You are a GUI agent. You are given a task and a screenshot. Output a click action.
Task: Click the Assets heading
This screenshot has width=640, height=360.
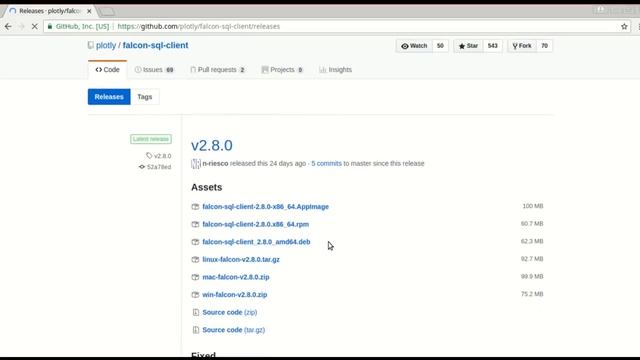coord(207,187)
